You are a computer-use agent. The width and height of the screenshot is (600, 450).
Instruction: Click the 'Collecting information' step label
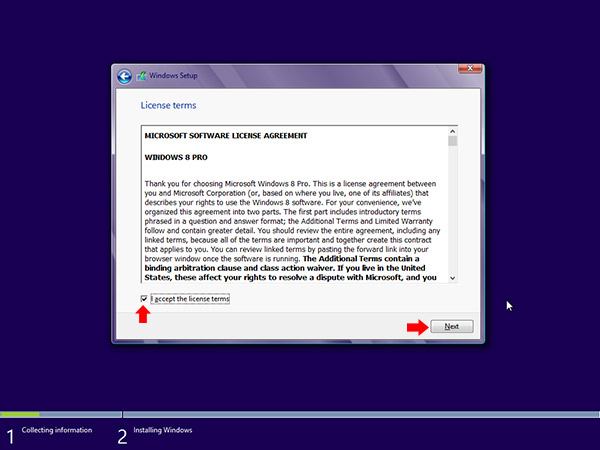[57, 430]
